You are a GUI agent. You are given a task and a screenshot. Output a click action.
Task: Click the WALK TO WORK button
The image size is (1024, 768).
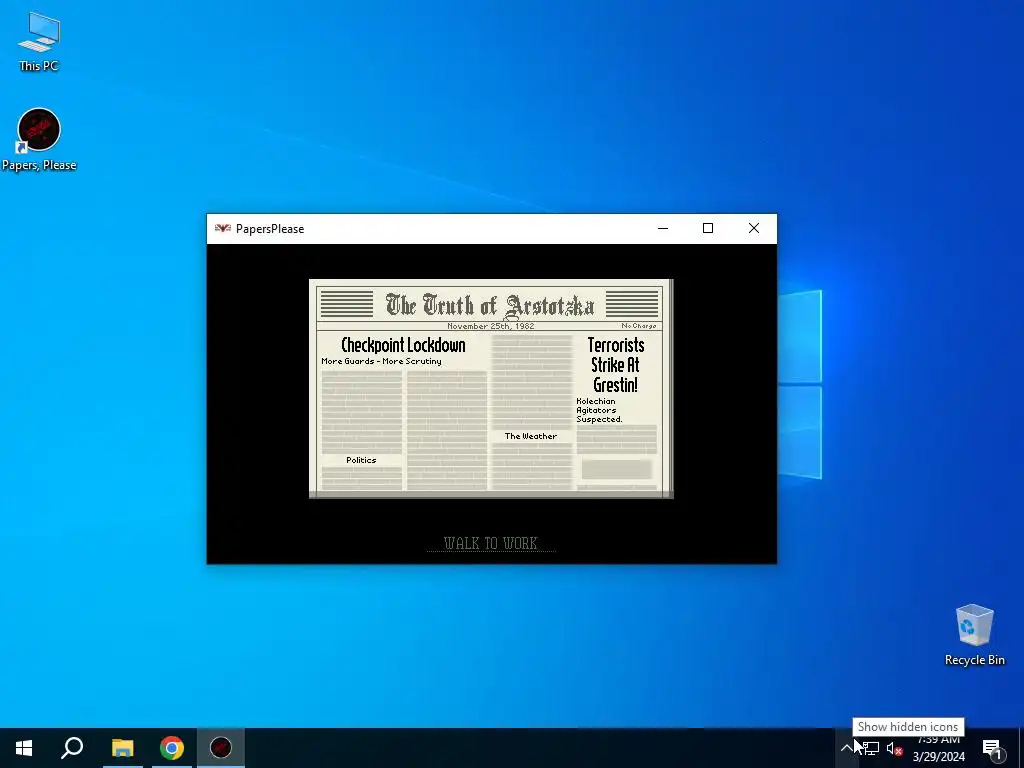coord(490,543)
